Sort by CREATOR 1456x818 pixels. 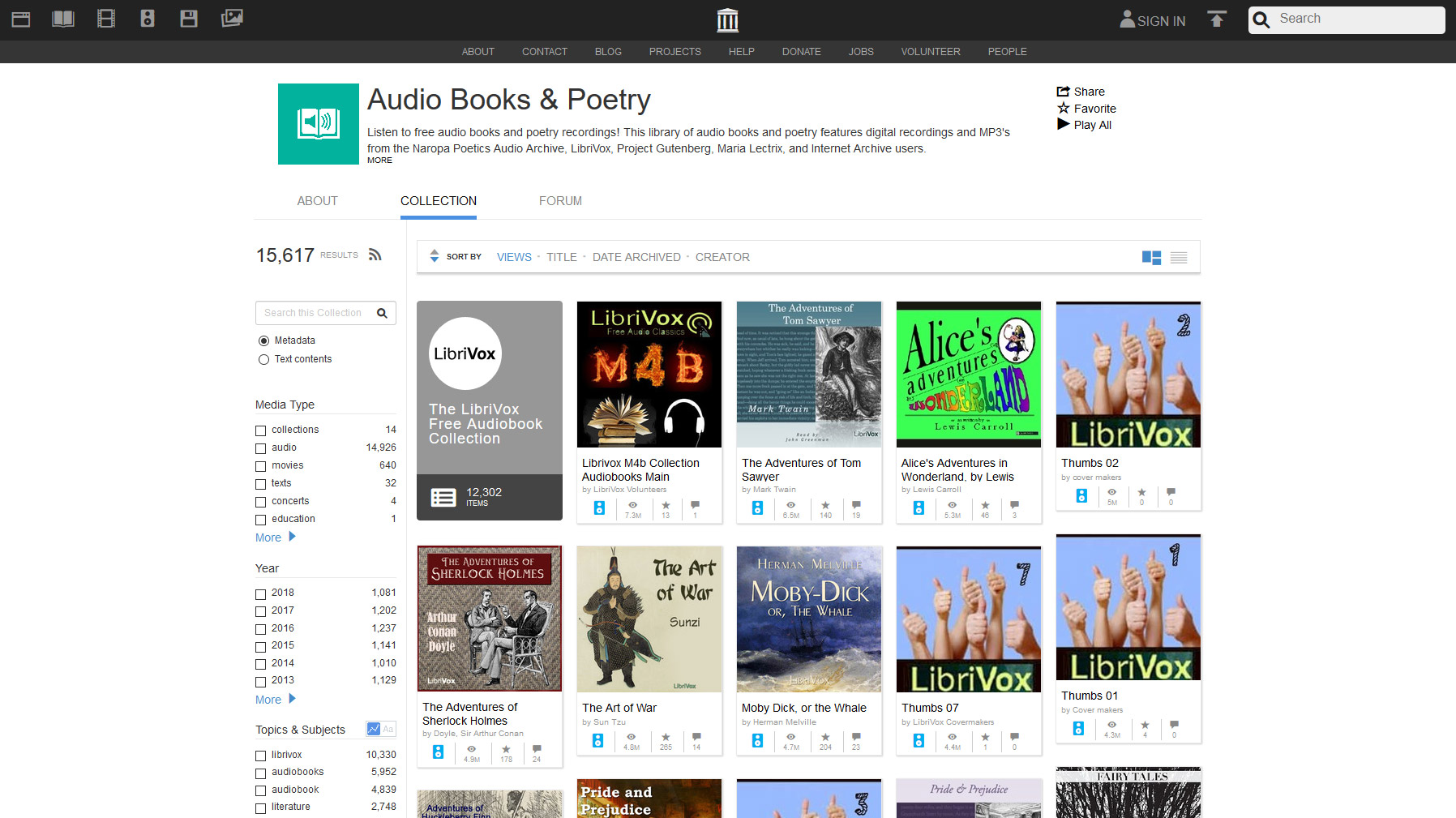pyautogui.click(x=722, y=257)
